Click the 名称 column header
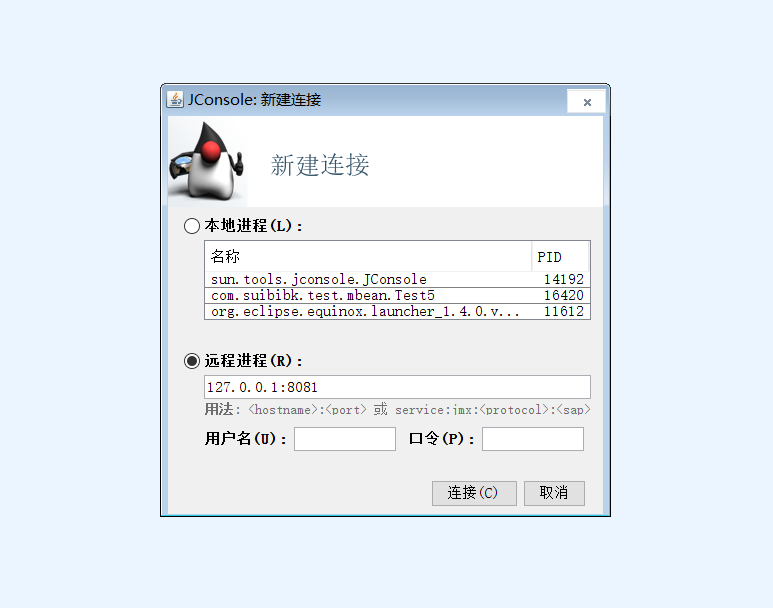Viewport: 773px width, 608px height. pos(368,256)
